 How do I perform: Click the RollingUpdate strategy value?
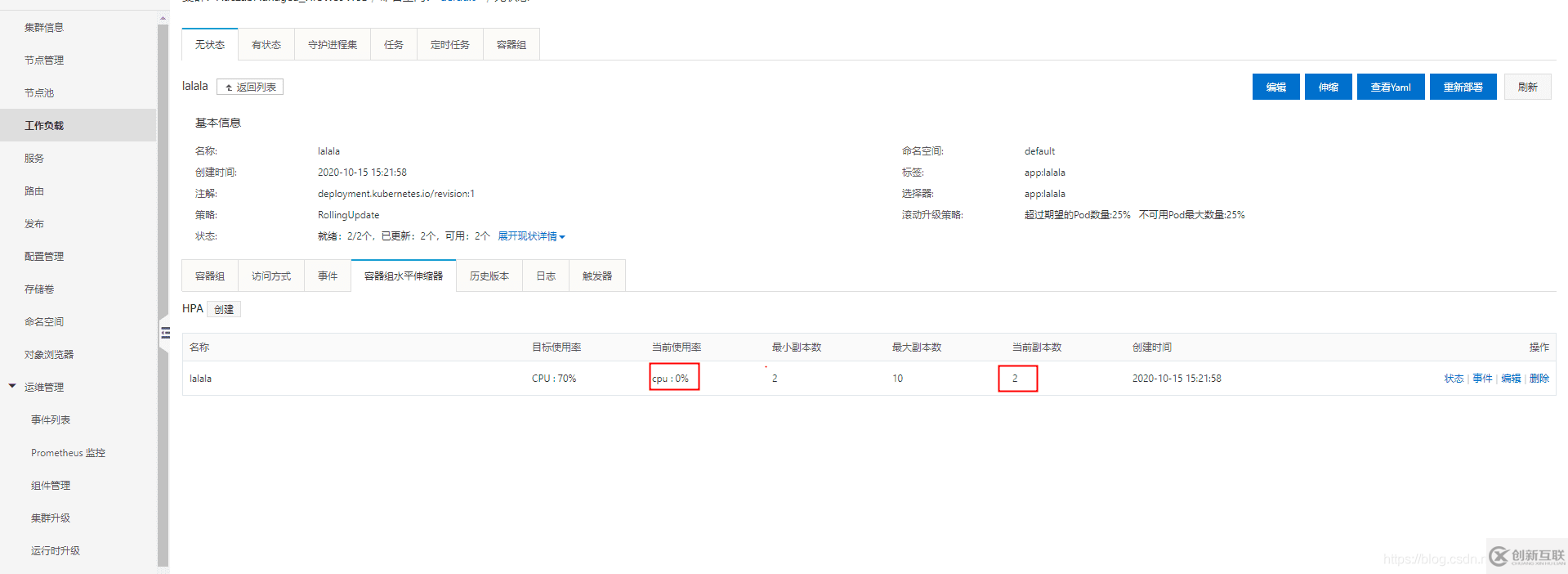coord(348,215)
